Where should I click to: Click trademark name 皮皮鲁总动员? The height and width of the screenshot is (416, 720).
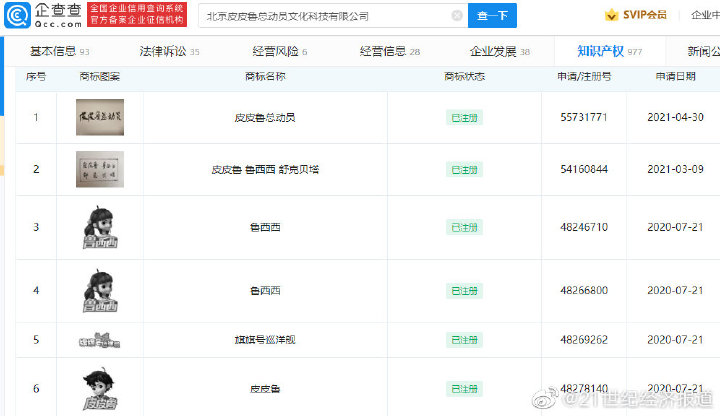click(x=265, y=118)
